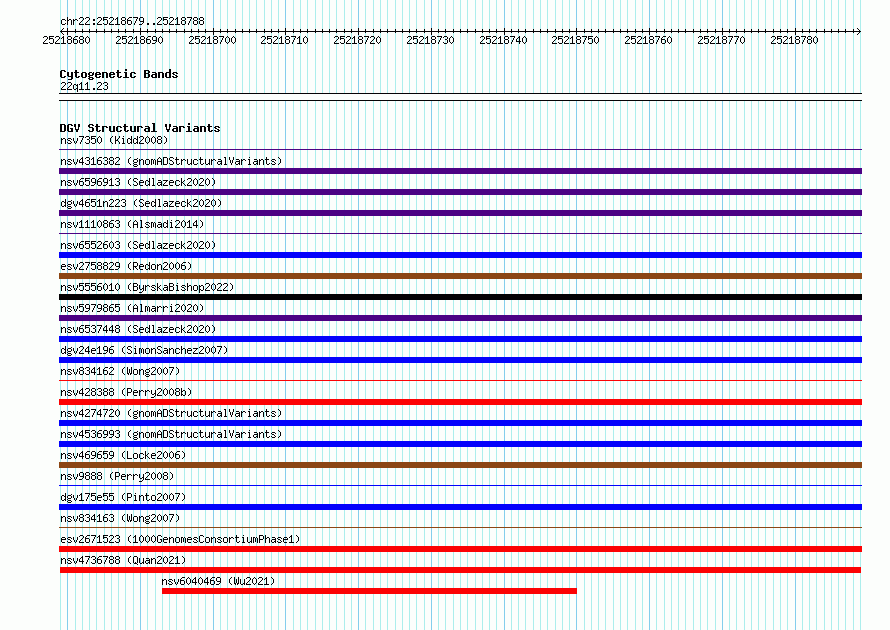Select the Cytogenetic Bands track title
This screenshot has height=630, width=890.
click(119, 74)
